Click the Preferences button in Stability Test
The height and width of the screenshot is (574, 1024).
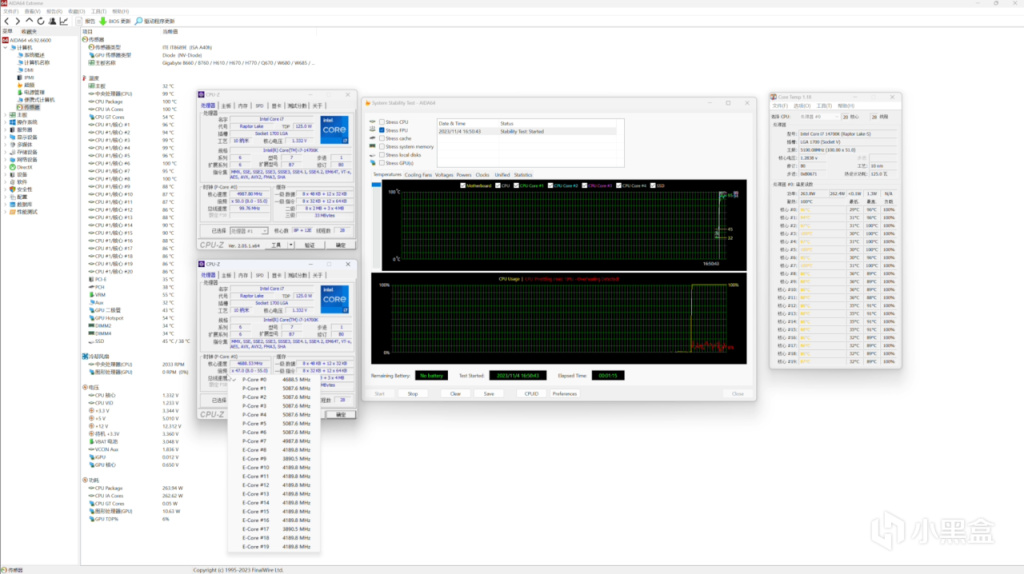pyautogui.click(x=564, y=393)
